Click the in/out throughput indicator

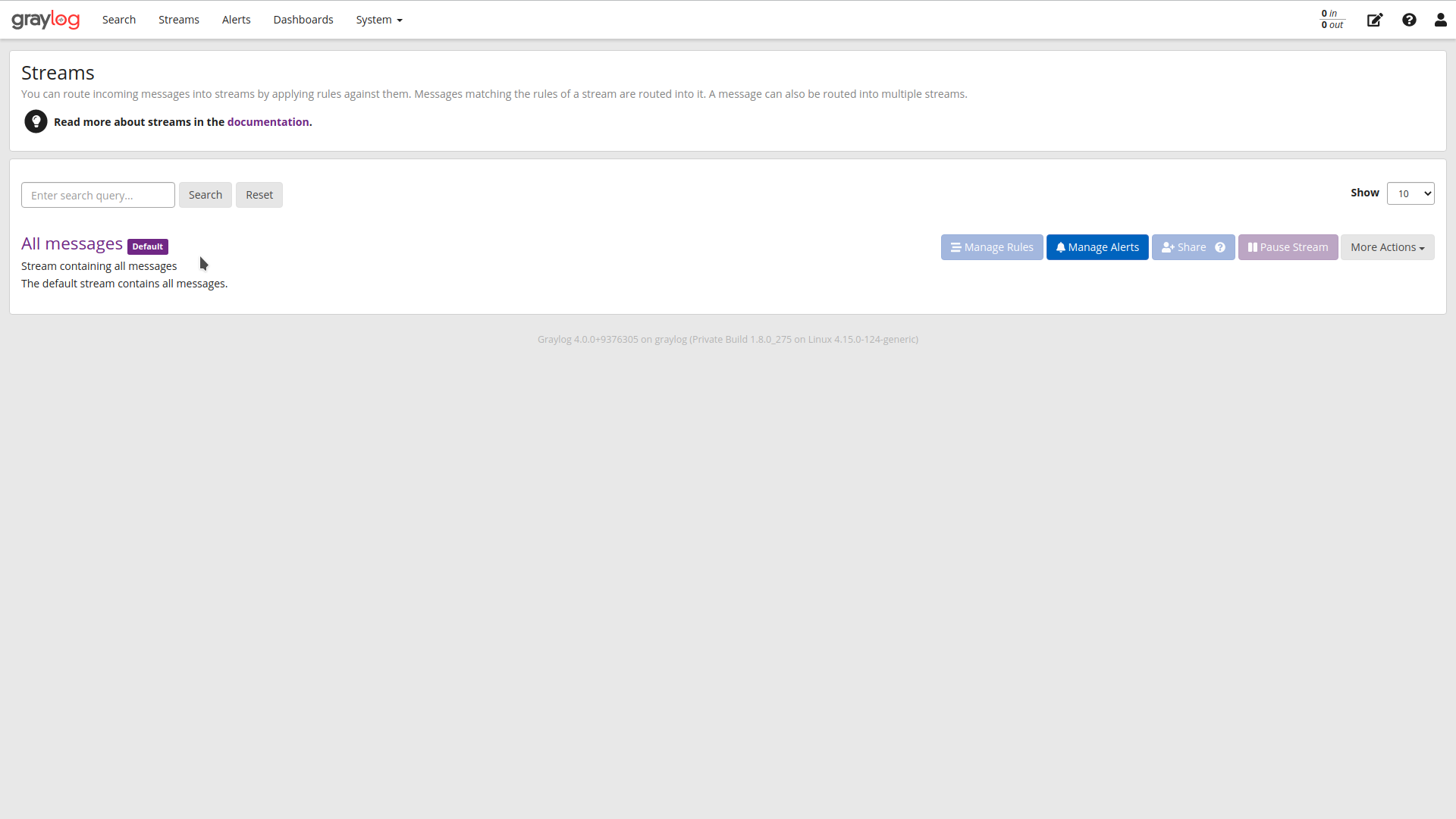coord(1331,19)
